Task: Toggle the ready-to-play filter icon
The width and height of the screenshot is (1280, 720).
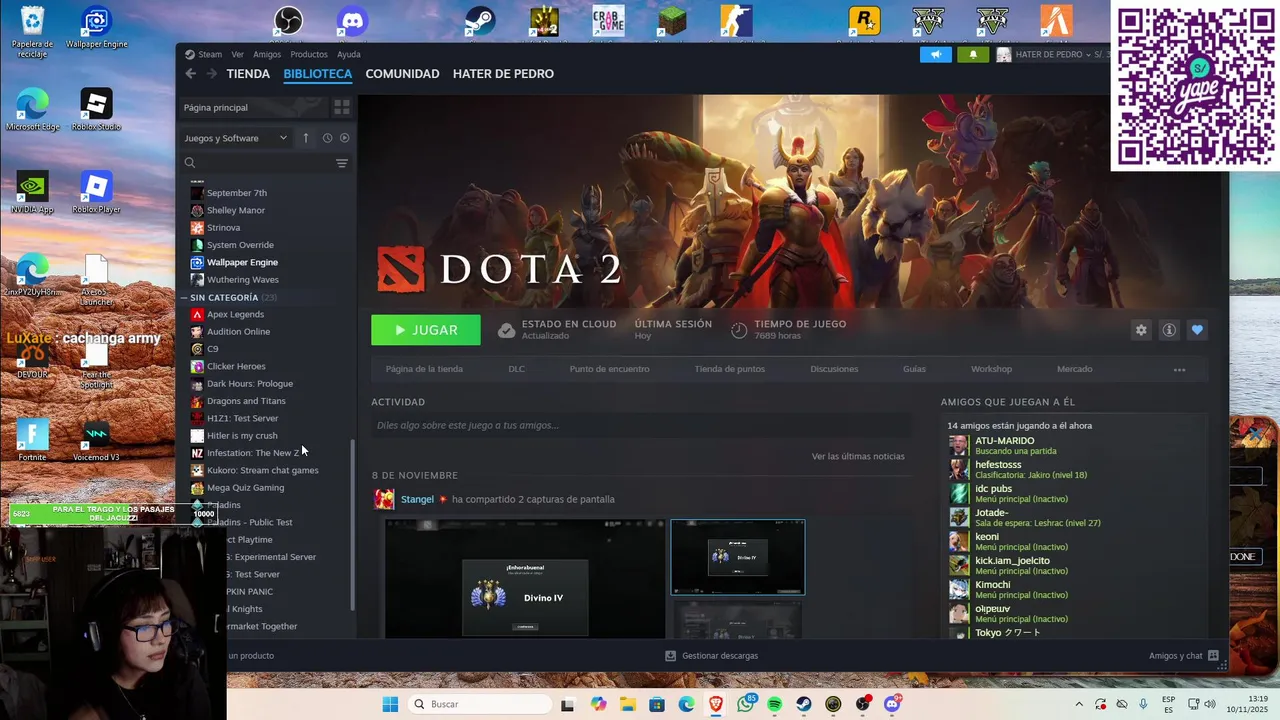Action: (x=345, y=138)
